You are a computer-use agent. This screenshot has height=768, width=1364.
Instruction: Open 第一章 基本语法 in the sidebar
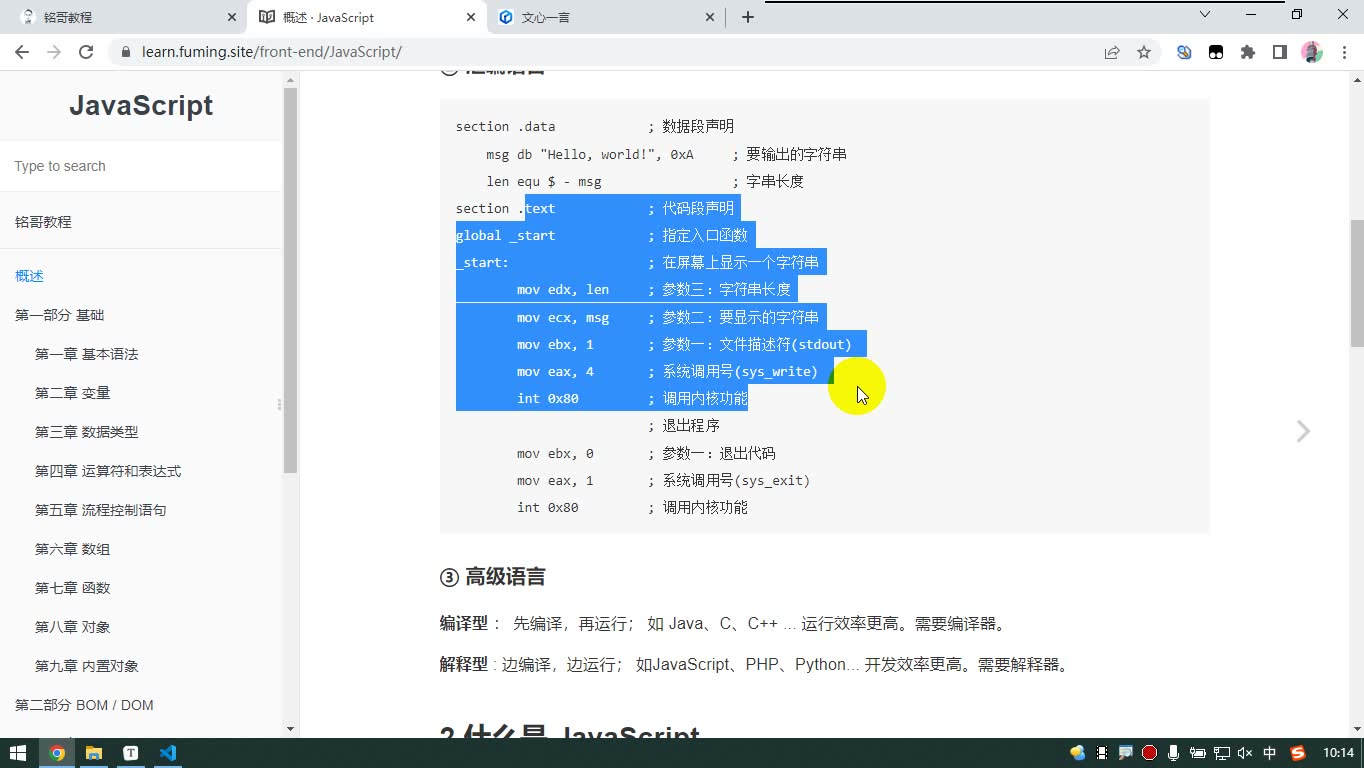86,354
